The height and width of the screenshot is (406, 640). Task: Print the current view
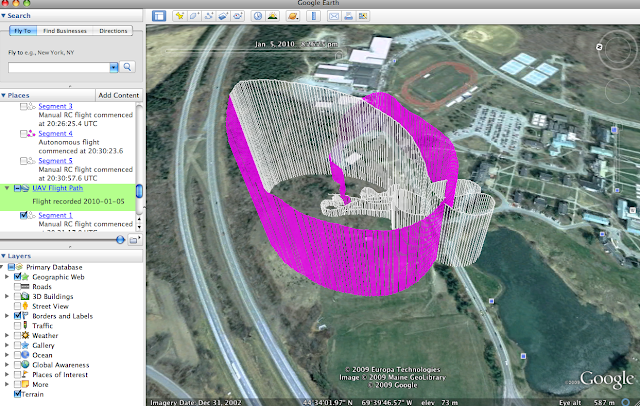348,16
